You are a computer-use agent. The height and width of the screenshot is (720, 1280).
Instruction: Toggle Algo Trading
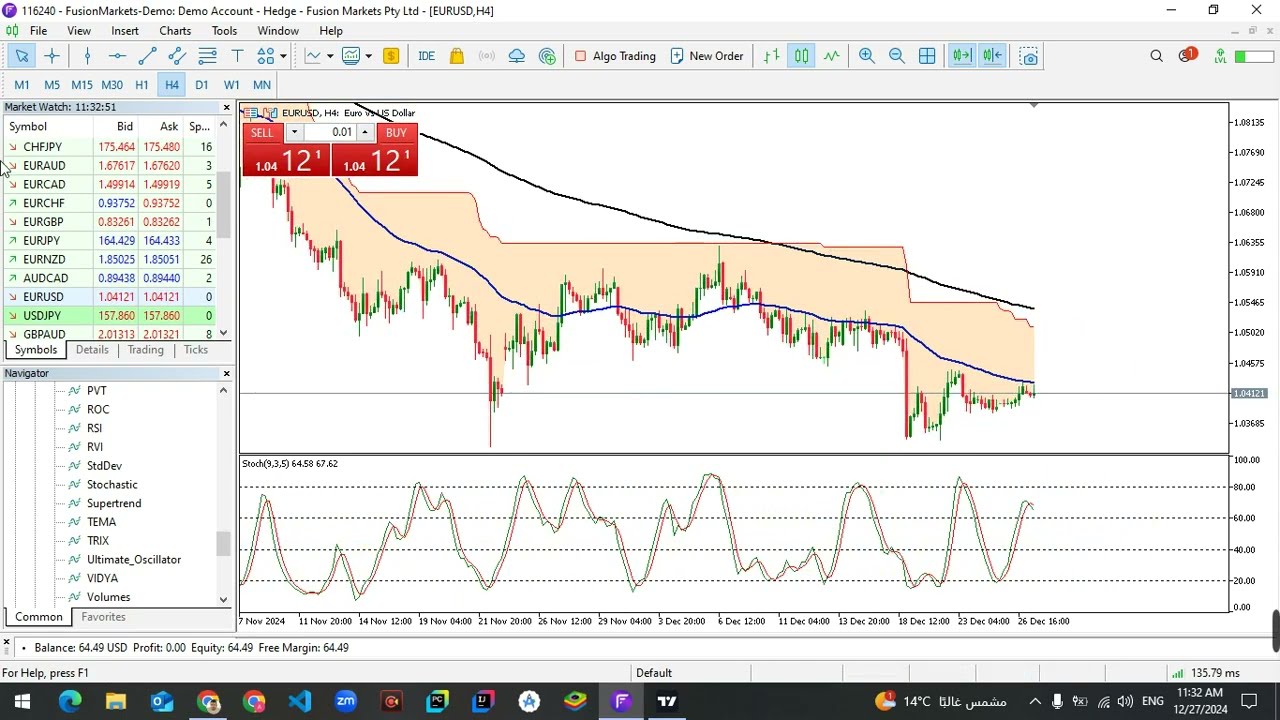[x=615, y=56]
